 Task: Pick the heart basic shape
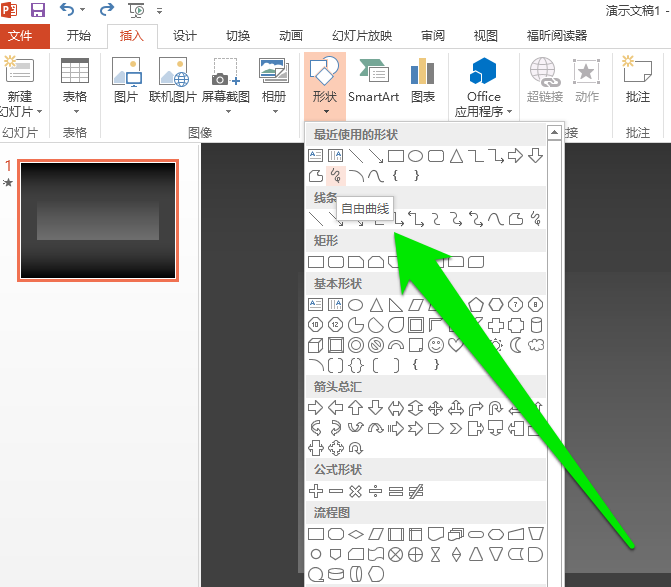point(455,345)
